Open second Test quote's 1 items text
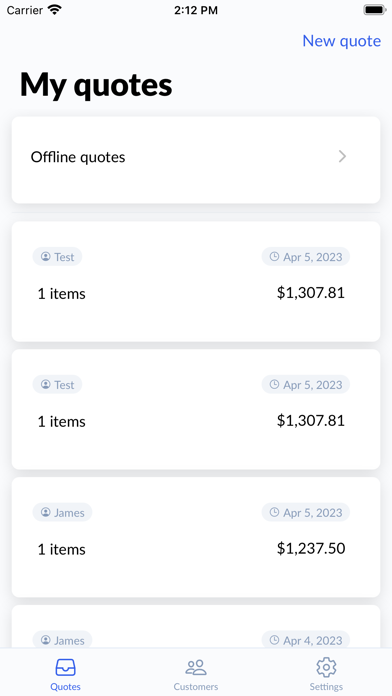Image resolution: width=392 pixels, height=696 pixels. [62, 421]
